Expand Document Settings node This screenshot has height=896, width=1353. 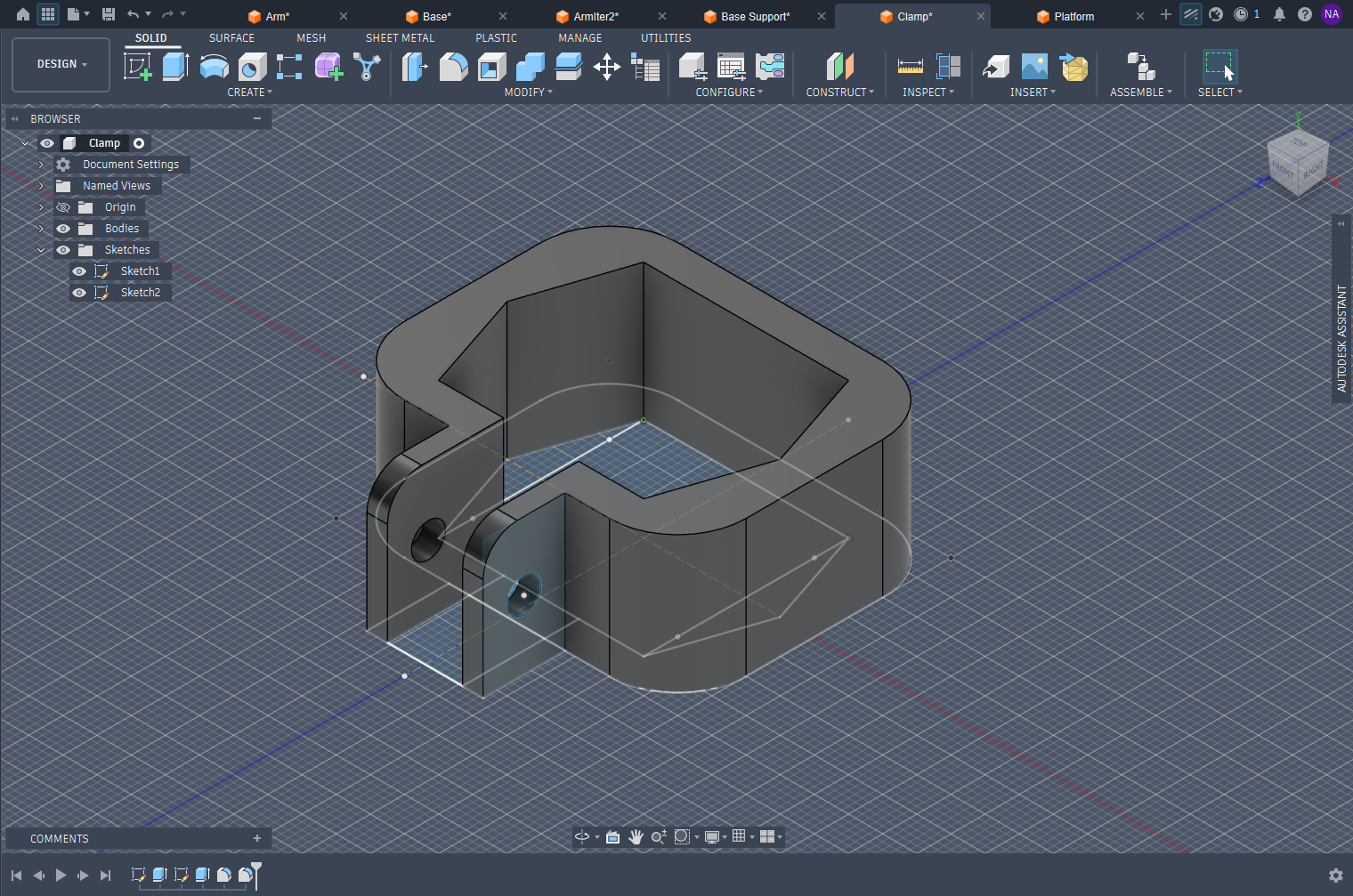pos(41,165)
